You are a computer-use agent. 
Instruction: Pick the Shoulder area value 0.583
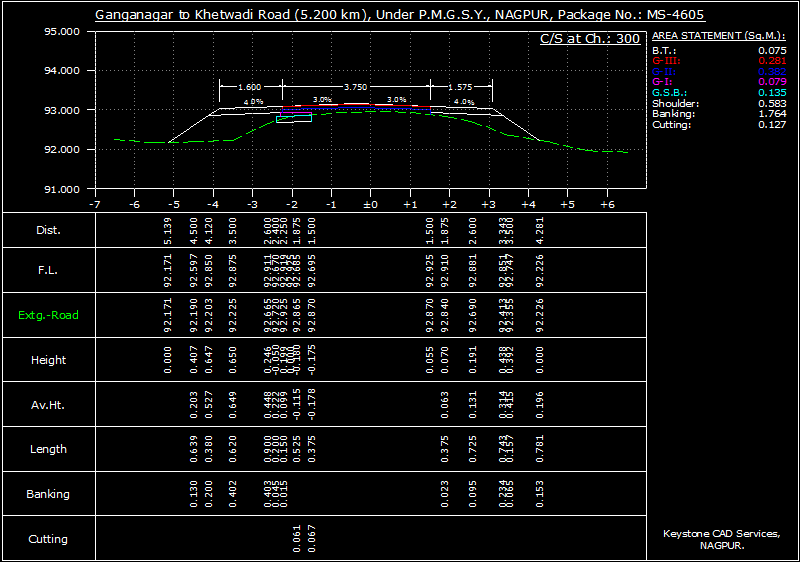coord(771,104)
